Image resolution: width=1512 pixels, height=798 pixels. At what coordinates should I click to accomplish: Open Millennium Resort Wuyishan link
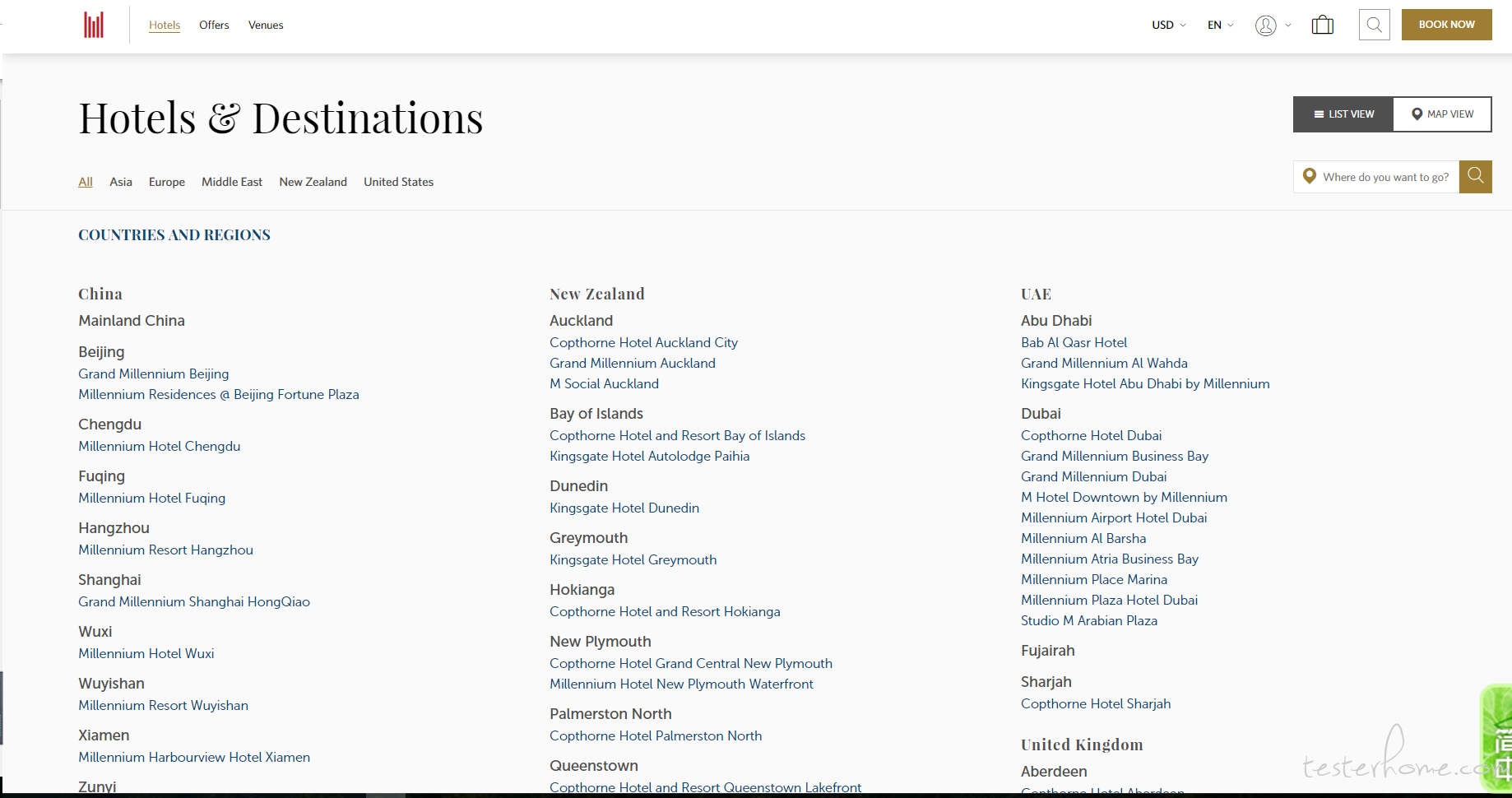pos(164,705)
